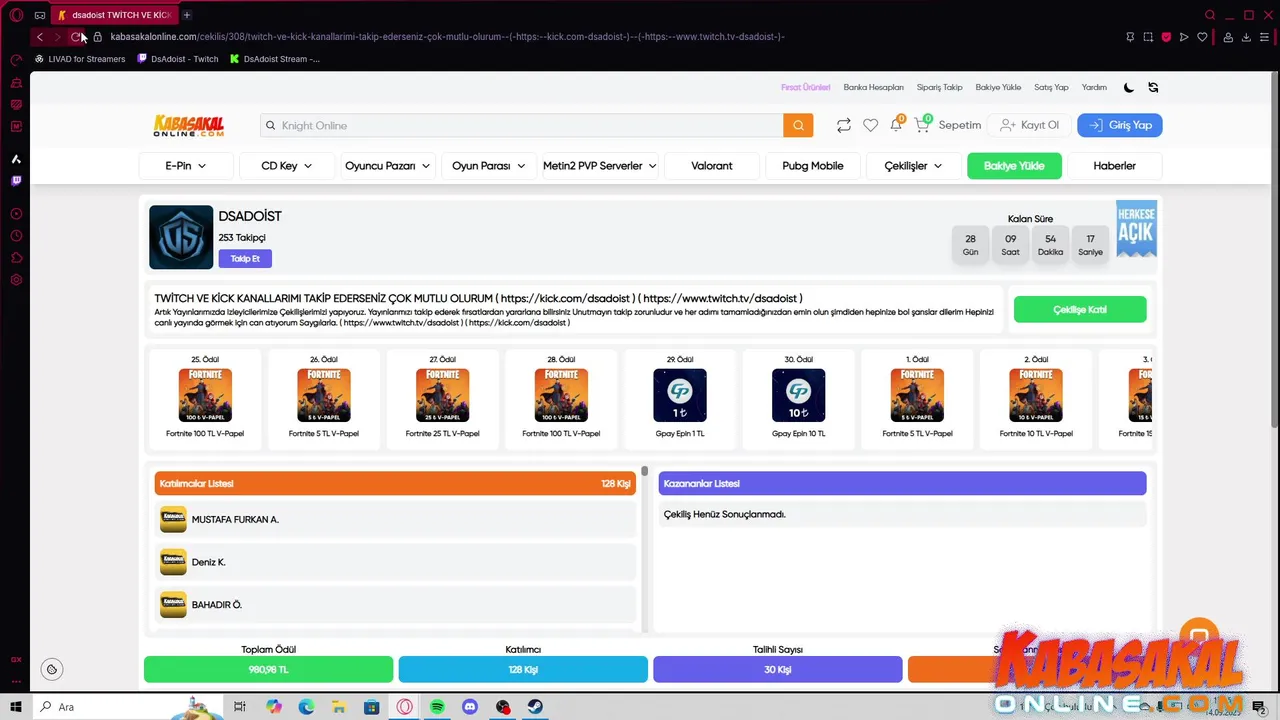
Task: Expand the Oyuncu Pazarı dropdown
Action: pyautogui.click(x=387, y=166)
